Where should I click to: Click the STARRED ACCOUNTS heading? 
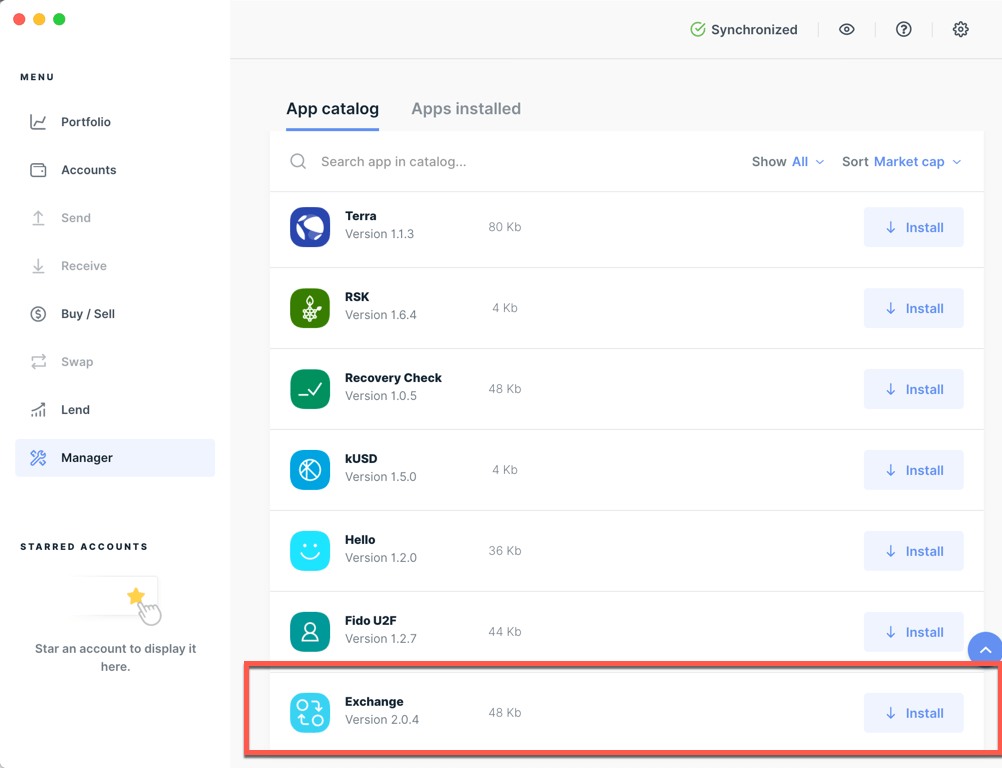84,547
